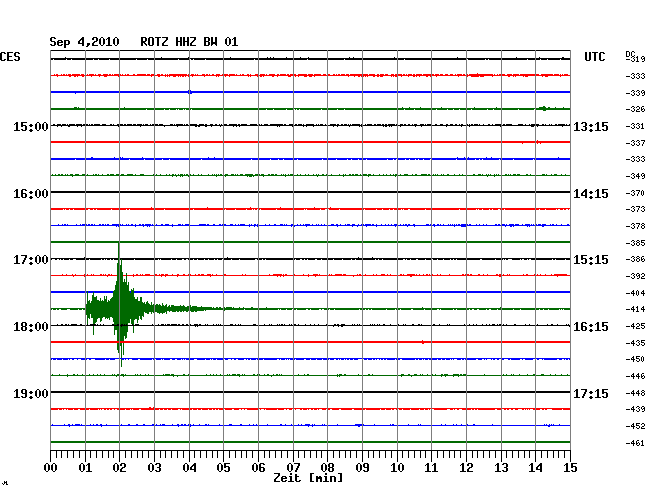Click the DC offset value -450
Screen dimensions: 650x494
(x=635, y=359)
